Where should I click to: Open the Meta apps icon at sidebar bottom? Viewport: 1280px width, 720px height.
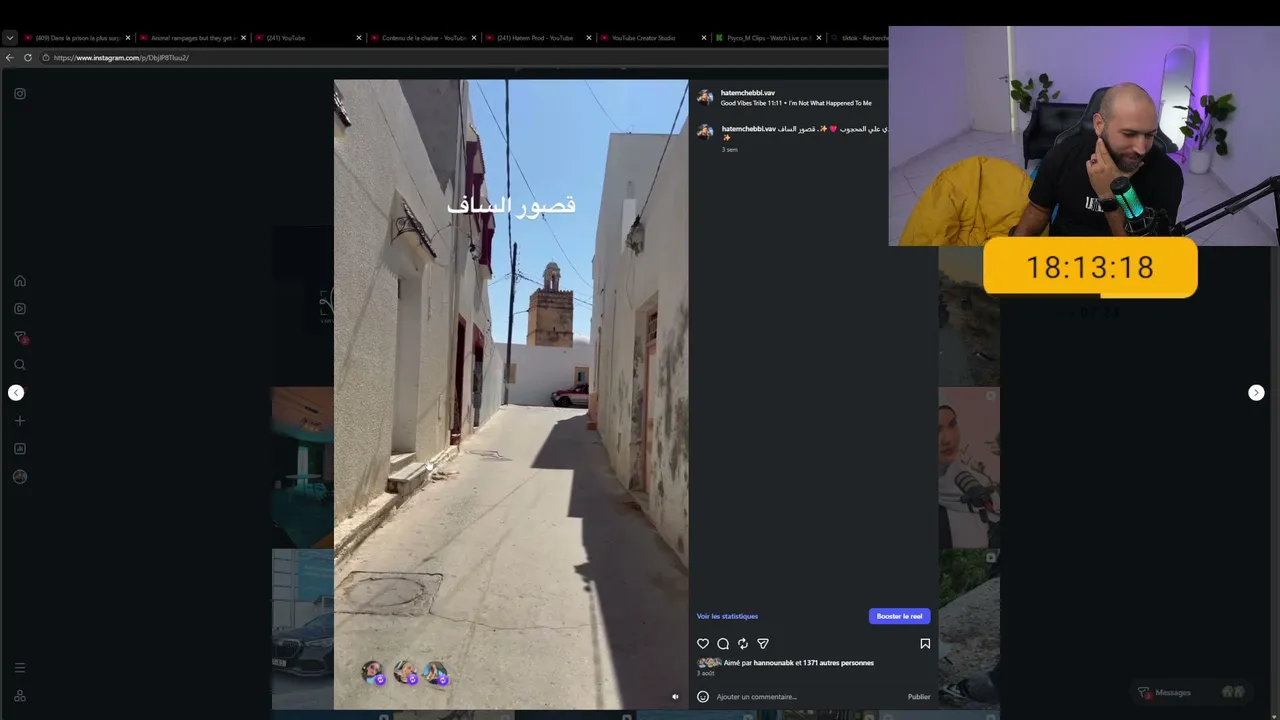pos(19,696)
